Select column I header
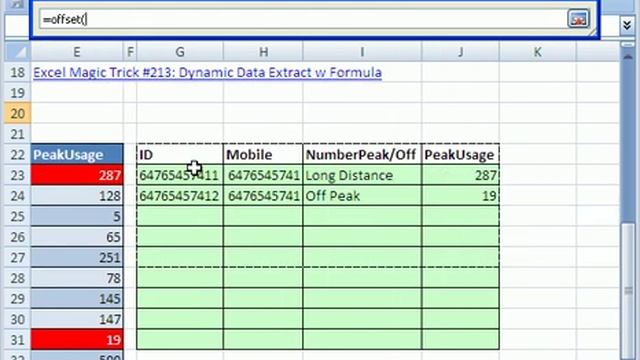Image resolution: width=640 pixels, height=360 pixels. 362,52
